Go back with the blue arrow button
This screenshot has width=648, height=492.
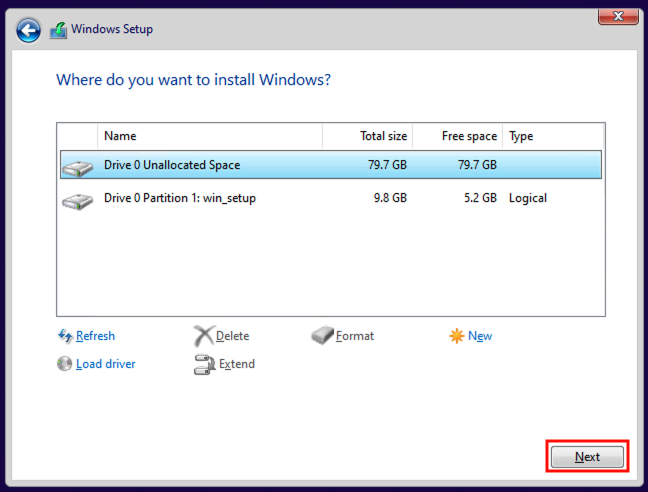tap(29, 30)
